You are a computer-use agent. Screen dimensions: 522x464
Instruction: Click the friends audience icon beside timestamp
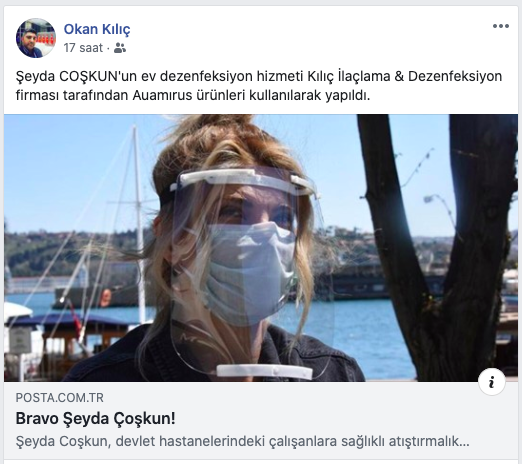pyautogui.click(x=120, y=48)
